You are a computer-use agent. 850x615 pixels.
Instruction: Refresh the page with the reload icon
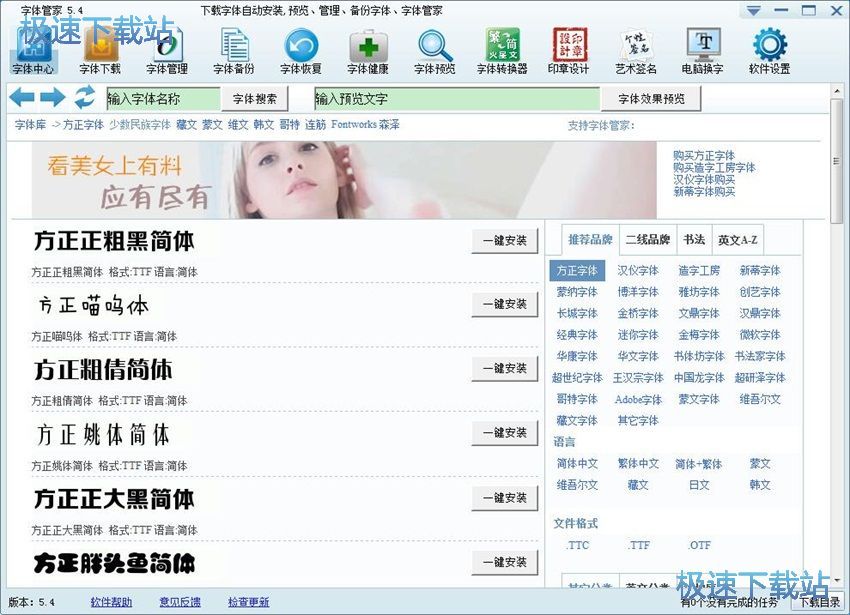click(x=85, y=98)
